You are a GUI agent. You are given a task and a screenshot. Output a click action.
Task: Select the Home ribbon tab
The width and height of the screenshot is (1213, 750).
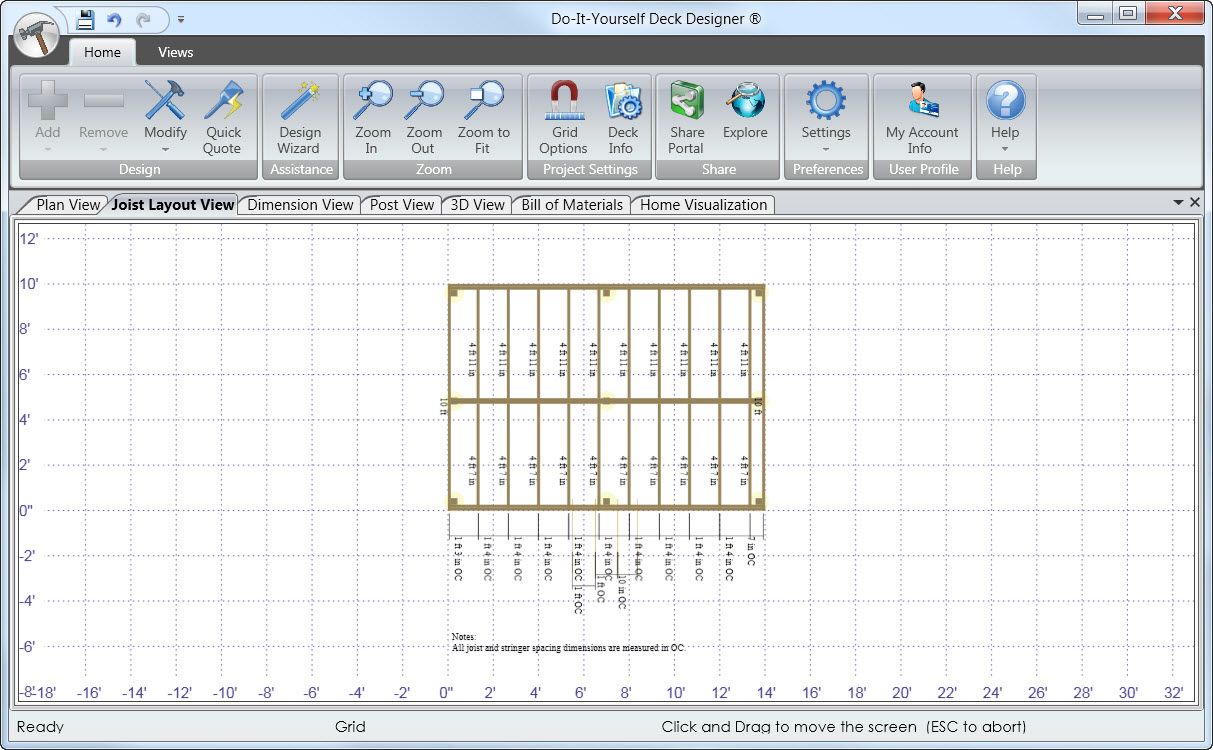102,52
